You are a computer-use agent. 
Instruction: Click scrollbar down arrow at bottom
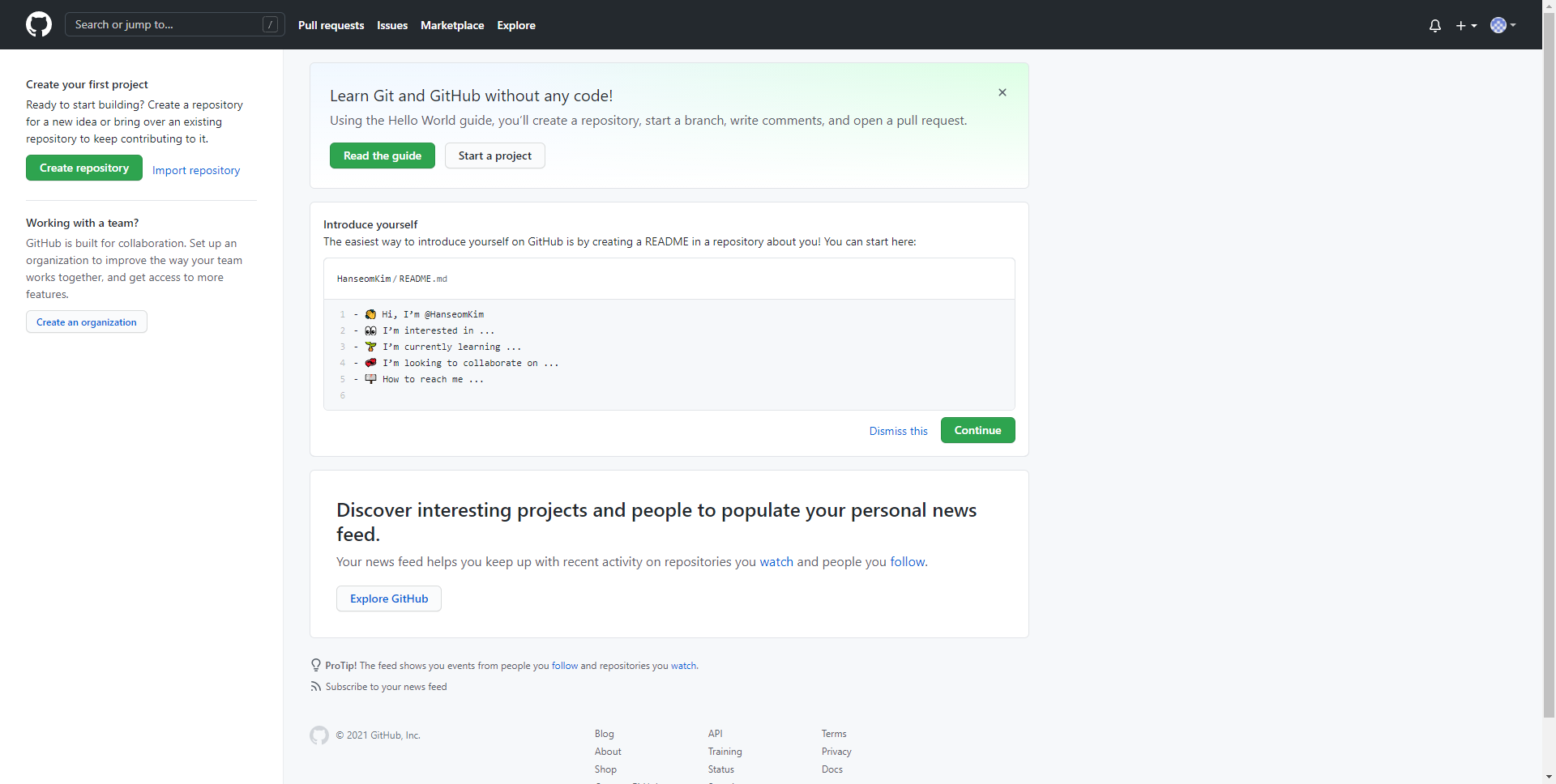[1549, 777]
